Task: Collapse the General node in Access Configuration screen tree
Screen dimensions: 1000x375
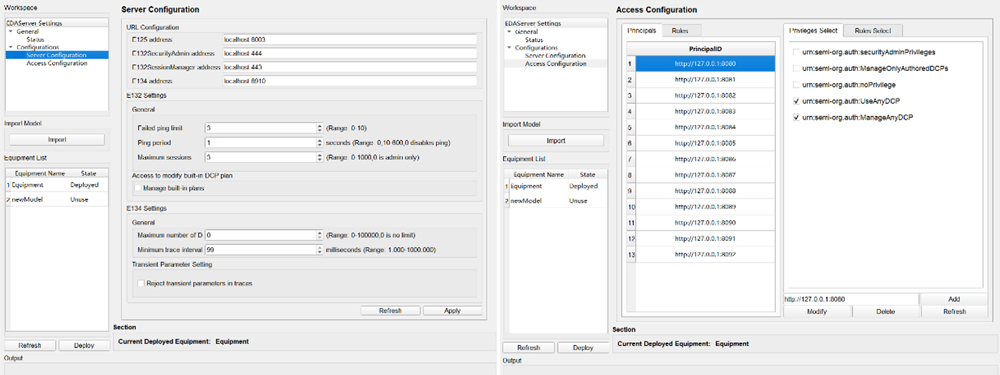Action: (509, 31)
